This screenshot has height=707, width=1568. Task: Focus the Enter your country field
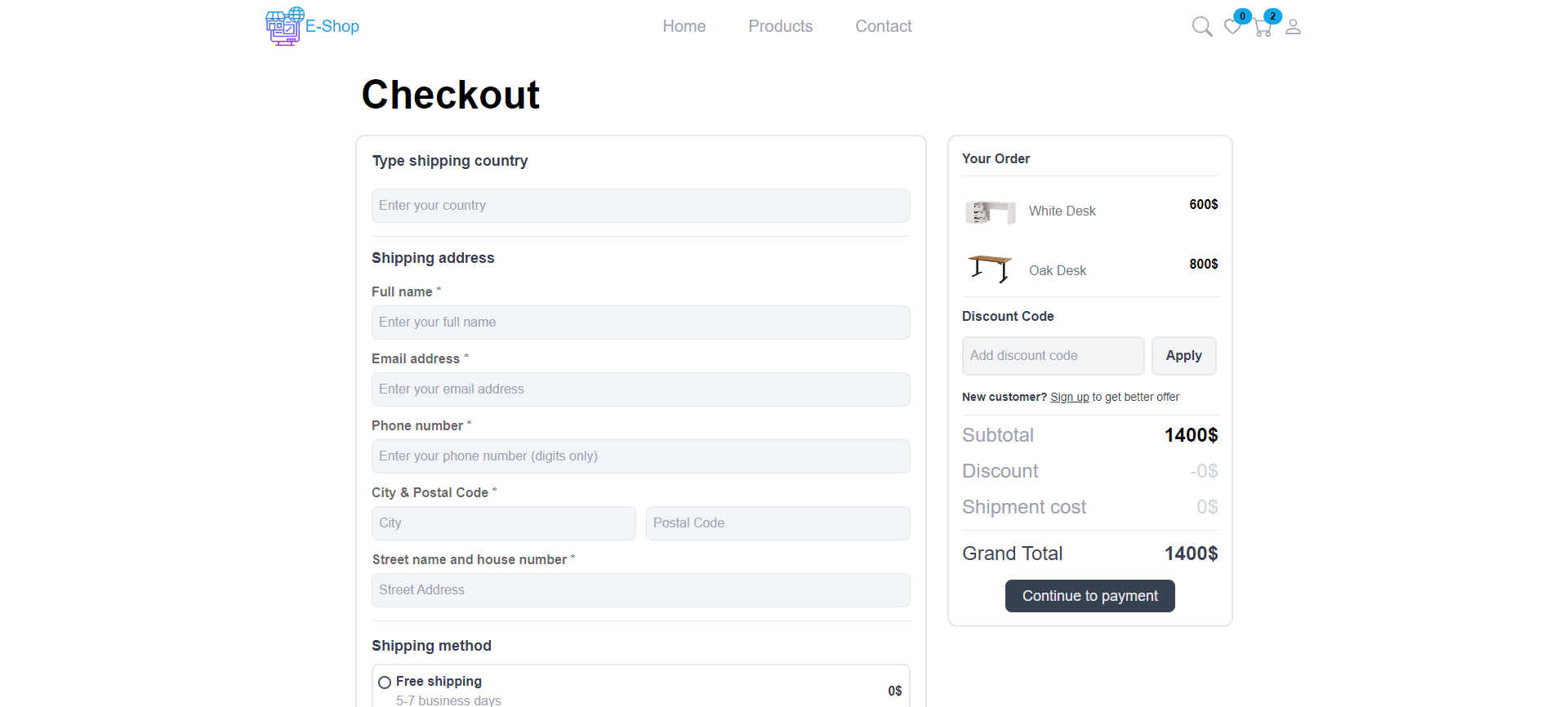(640, 206)
